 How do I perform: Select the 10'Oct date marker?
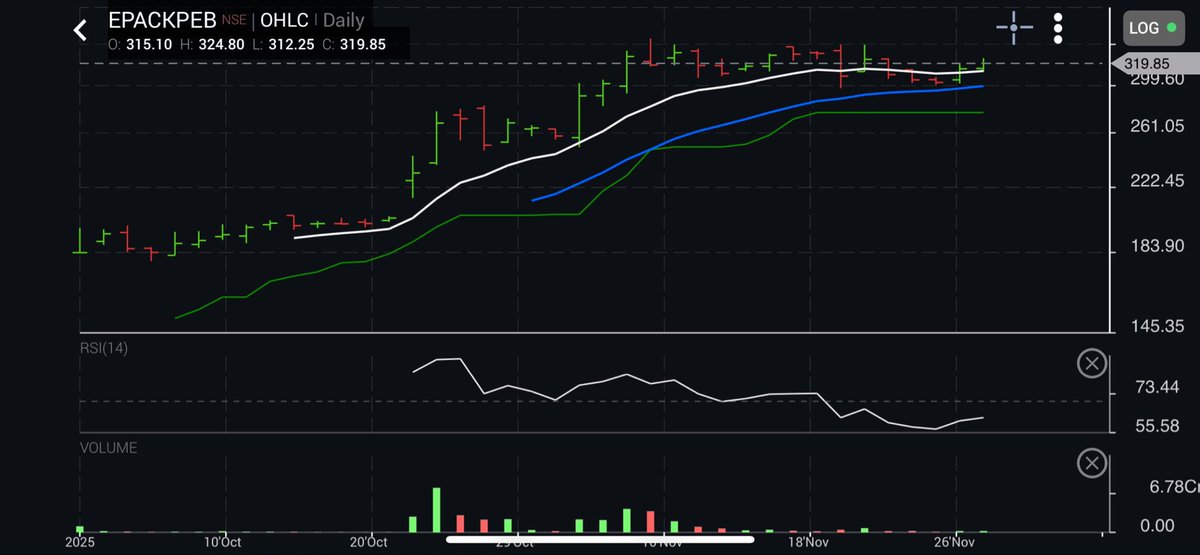tap(222, 542)
